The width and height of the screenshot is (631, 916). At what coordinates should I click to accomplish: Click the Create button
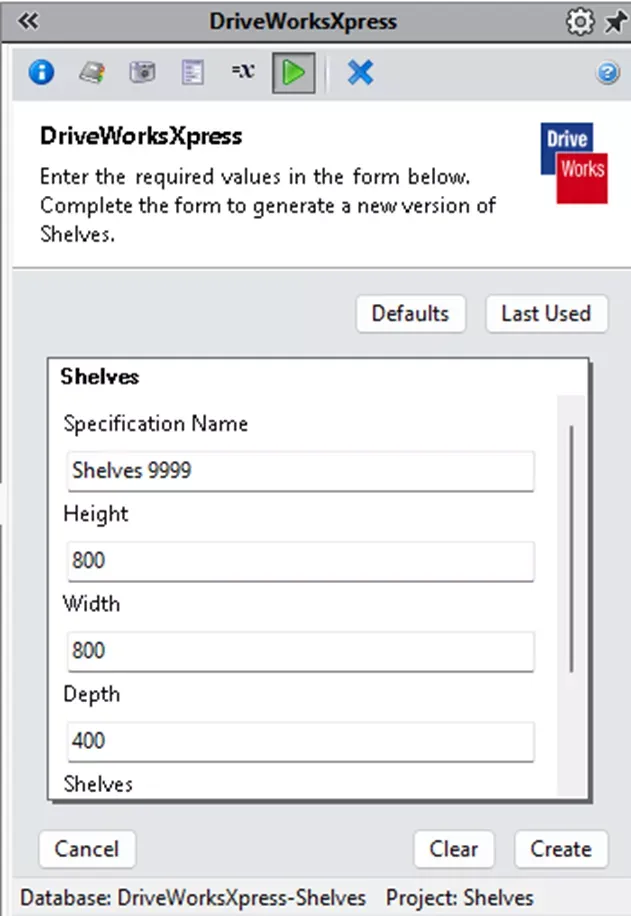click(561, 849)
